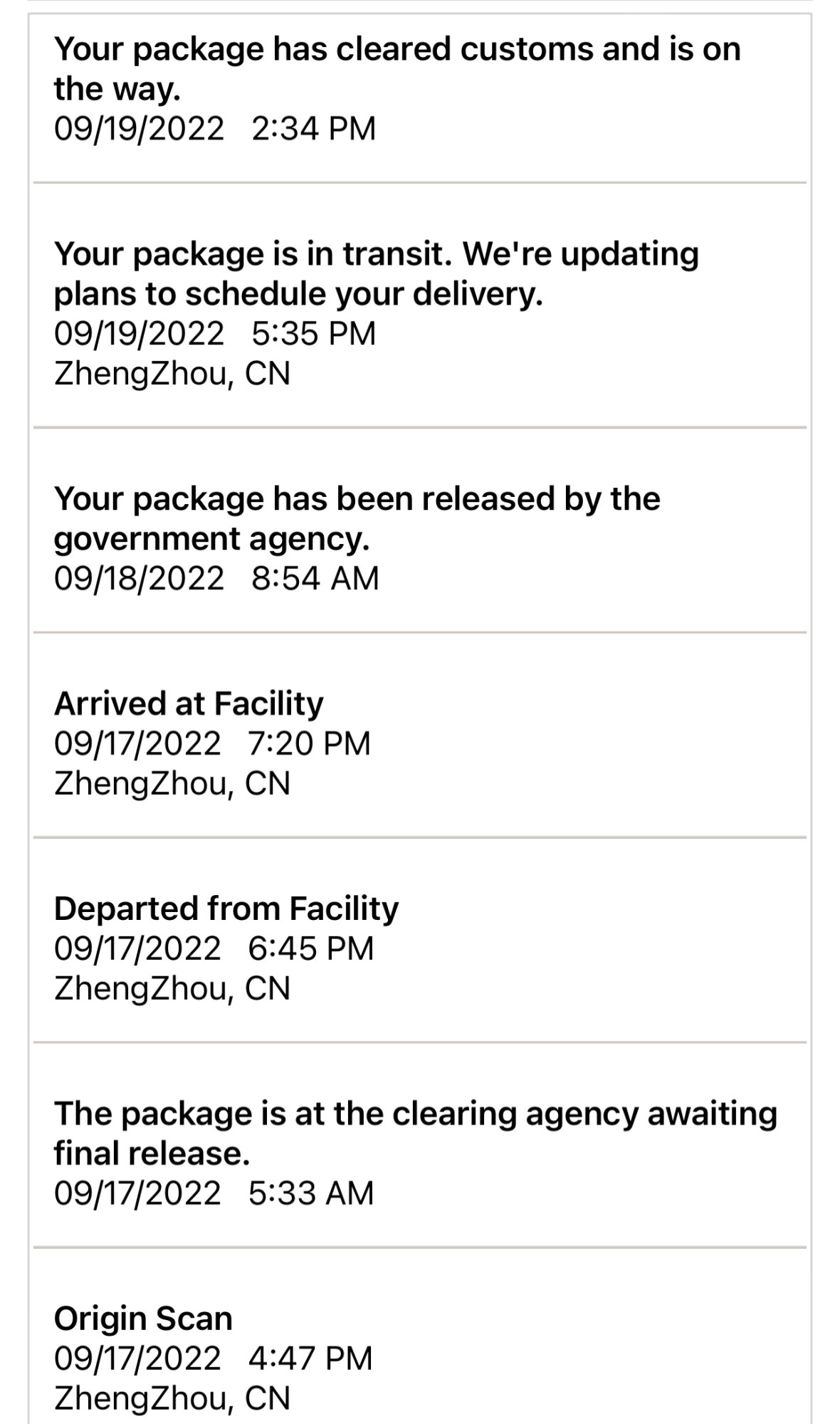
Task: Click the 8:54 AM time
Action: pyautogui.click(x=315, y=577)
